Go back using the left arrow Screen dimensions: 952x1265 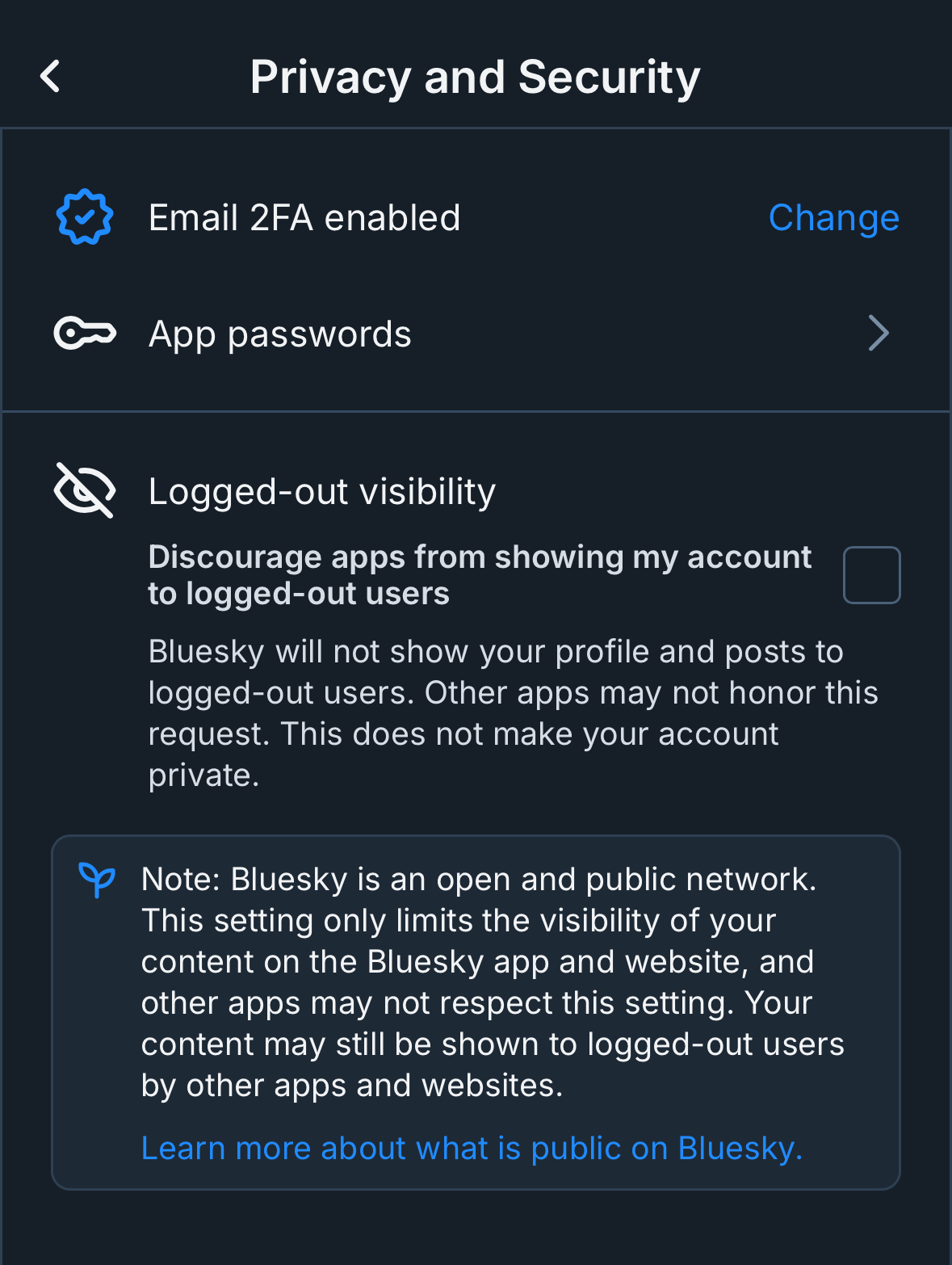click(x=51, y=77)
